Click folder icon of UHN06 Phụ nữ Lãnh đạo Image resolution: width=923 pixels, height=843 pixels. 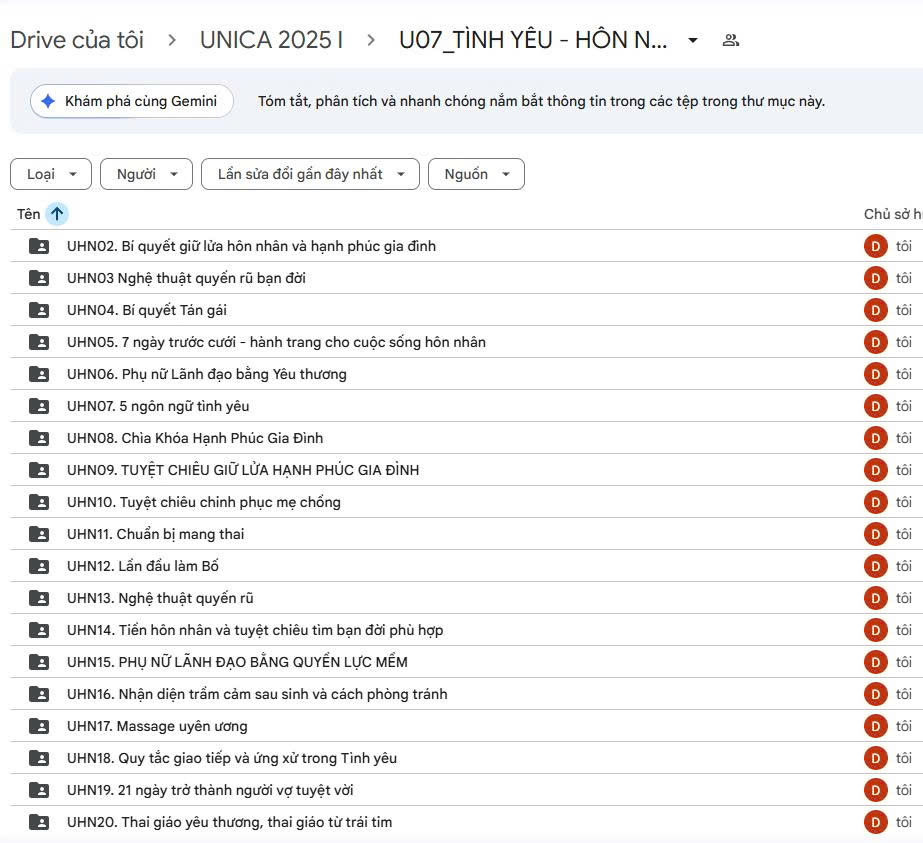pos(39,374)
